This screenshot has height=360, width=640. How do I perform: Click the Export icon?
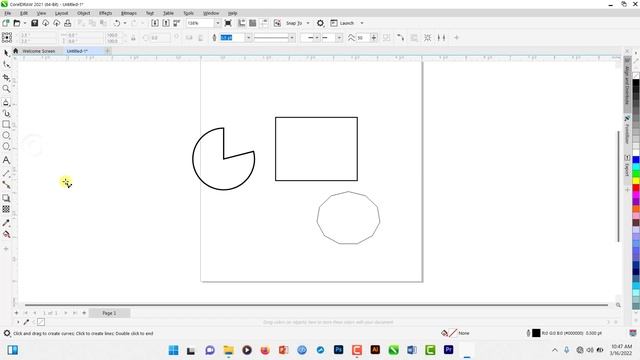tap(166, 23)
